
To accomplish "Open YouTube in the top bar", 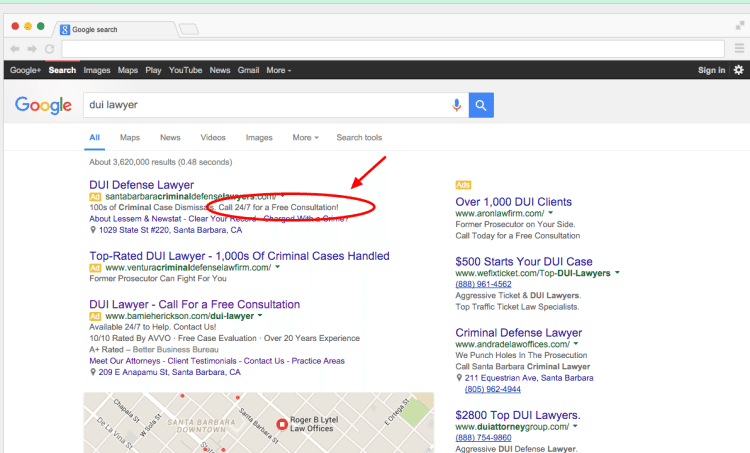I will point(185,70).
